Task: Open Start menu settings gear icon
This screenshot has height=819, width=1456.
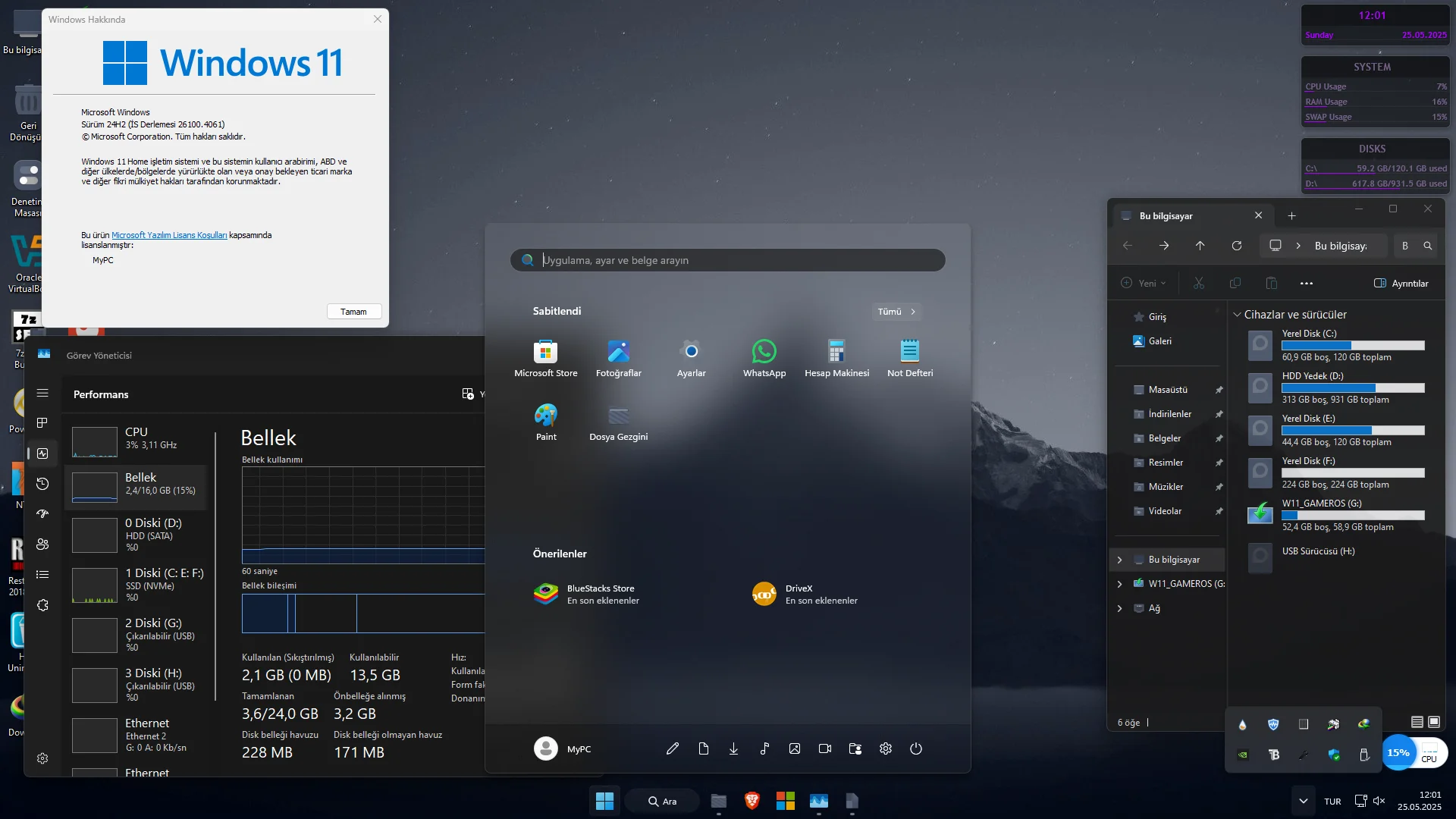Action: click(885, 748)
